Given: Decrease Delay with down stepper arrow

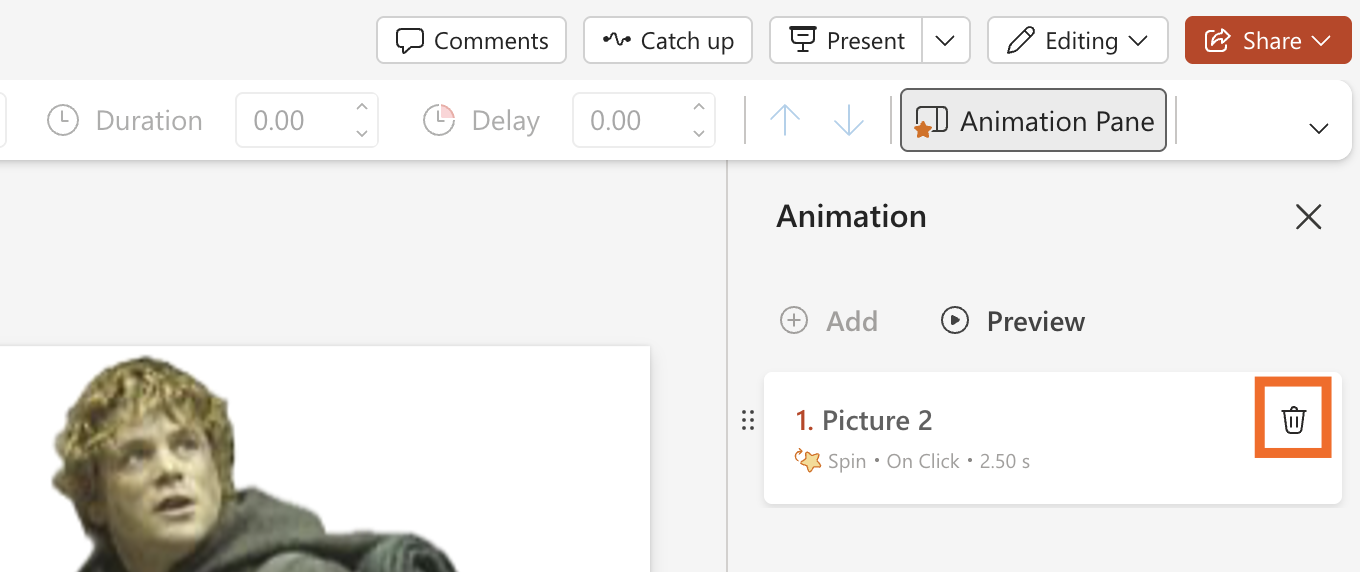Looking at the screenshot, I should coord(699,134).
